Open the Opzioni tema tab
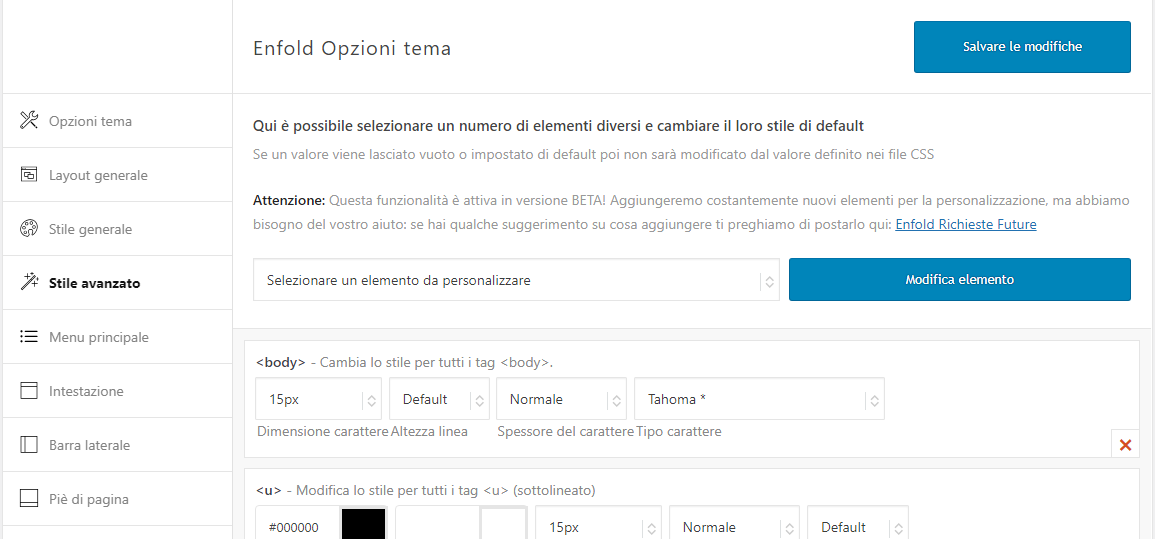The image size is (1155, 539). pos(118,121)
